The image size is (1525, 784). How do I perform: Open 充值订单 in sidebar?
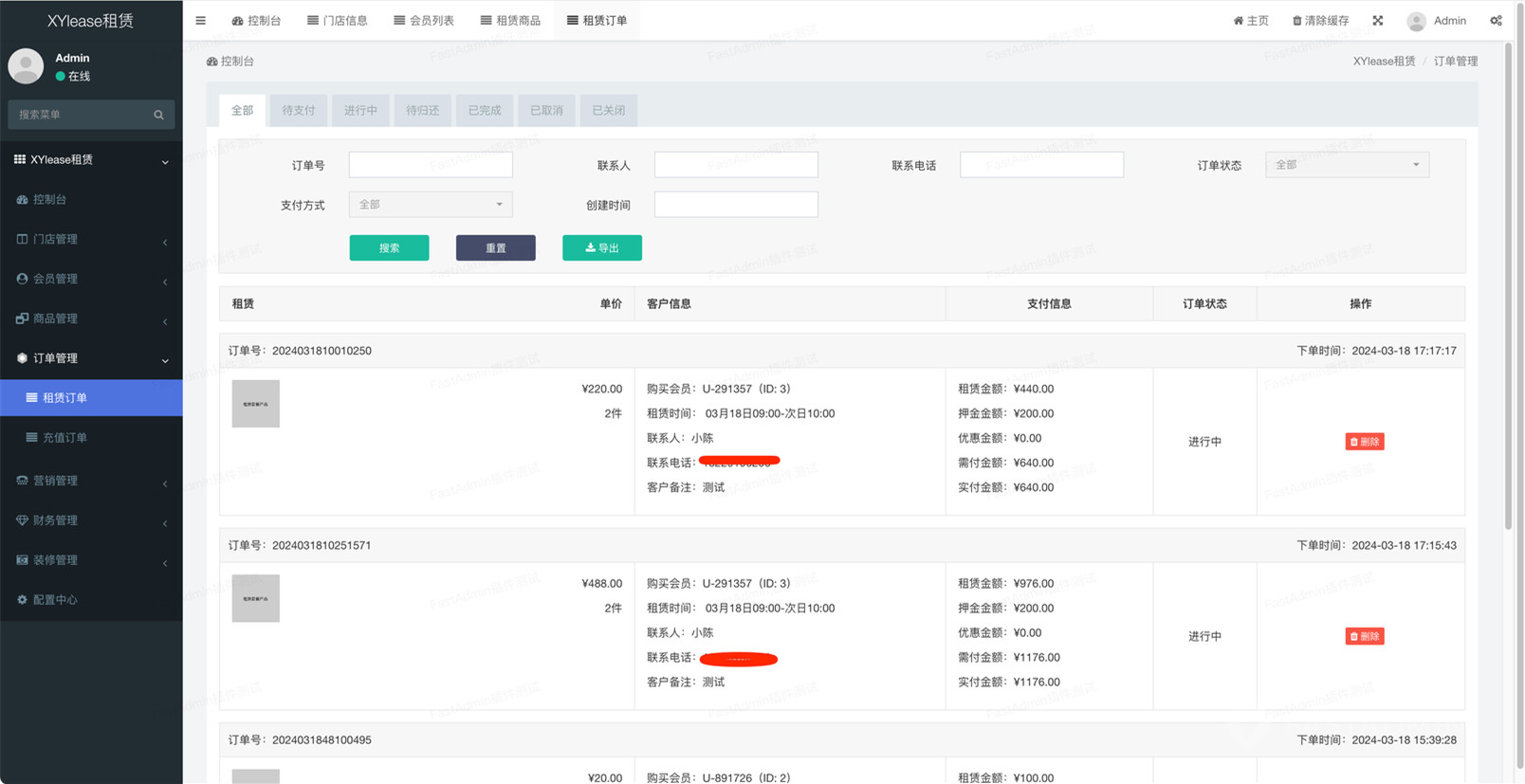[91, 437]
